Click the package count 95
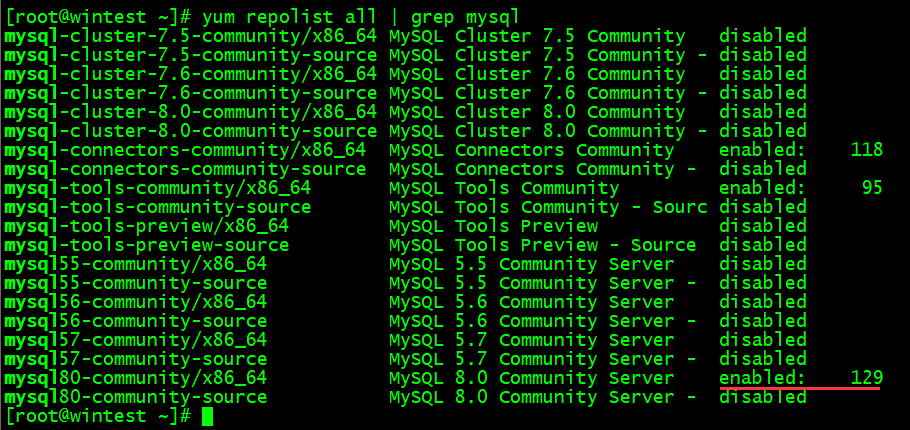Image resolution: width=910 pixels, height=430 pixels. [x=871, y=188]
